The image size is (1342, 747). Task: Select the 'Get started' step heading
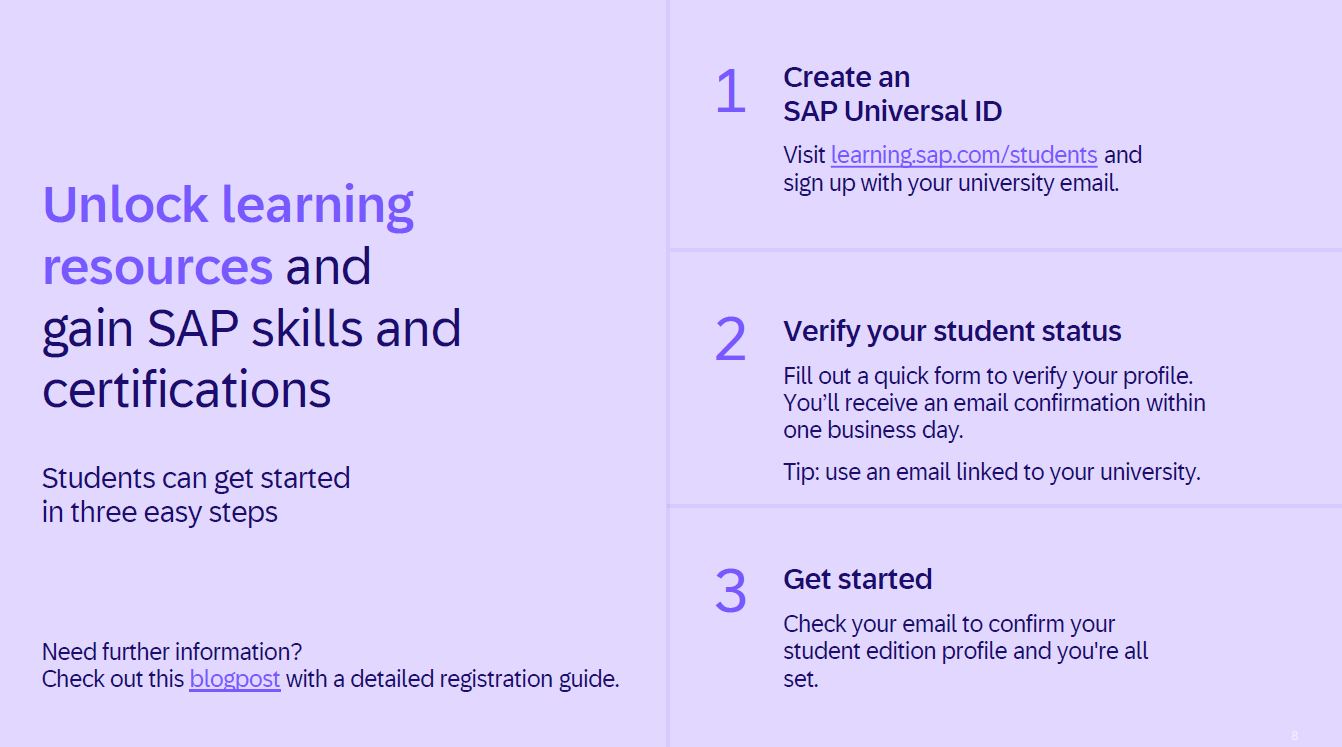[x=857, y=579]
